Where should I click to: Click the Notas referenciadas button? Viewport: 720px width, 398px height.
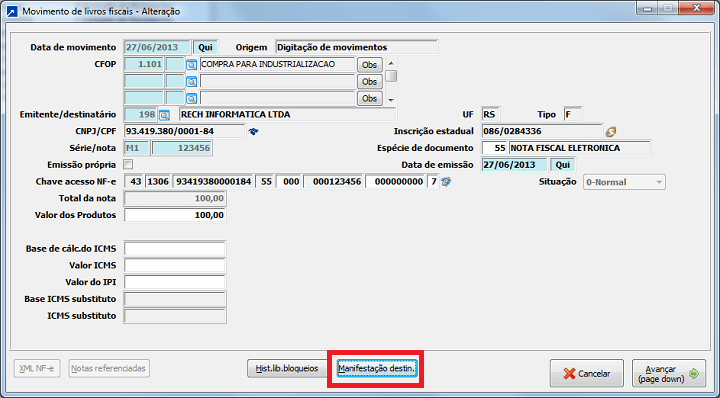point(109,368)
